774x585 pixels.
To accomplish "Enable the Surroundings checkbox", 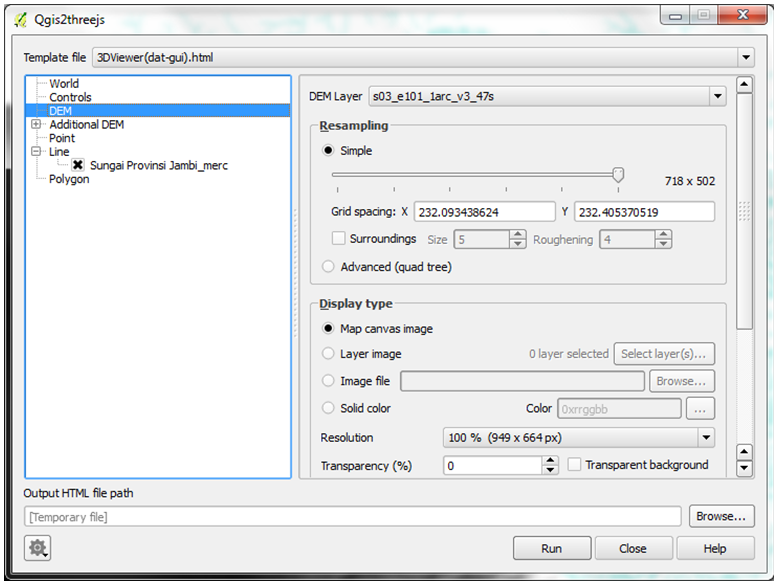I will click(339, 238).
